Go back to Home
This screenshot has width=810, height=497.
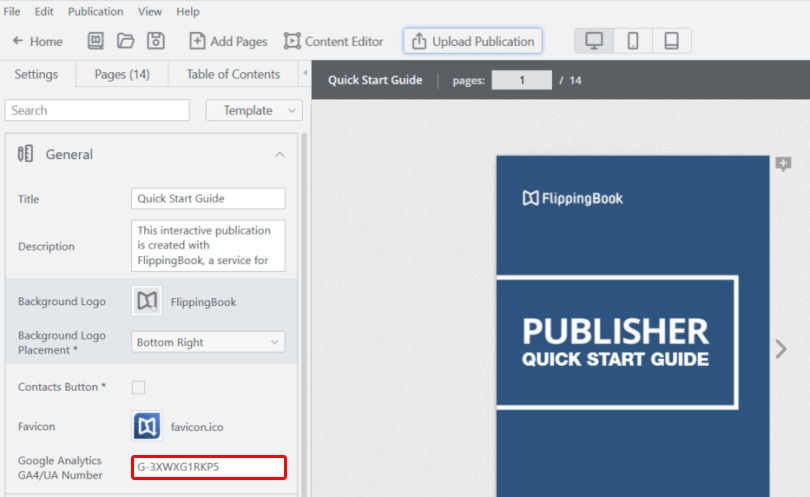pos(38,41)
